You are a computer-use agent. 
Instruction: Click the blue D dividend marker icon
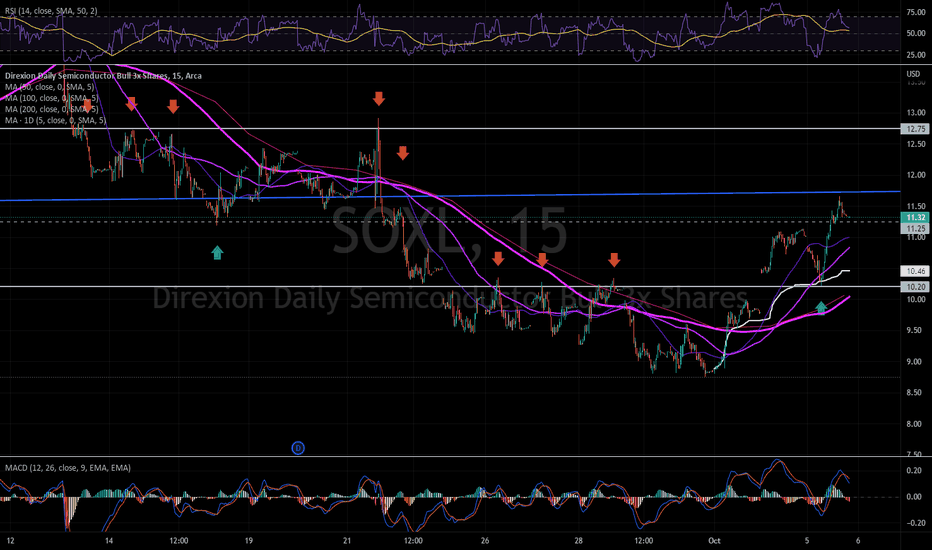coord(298,448)
